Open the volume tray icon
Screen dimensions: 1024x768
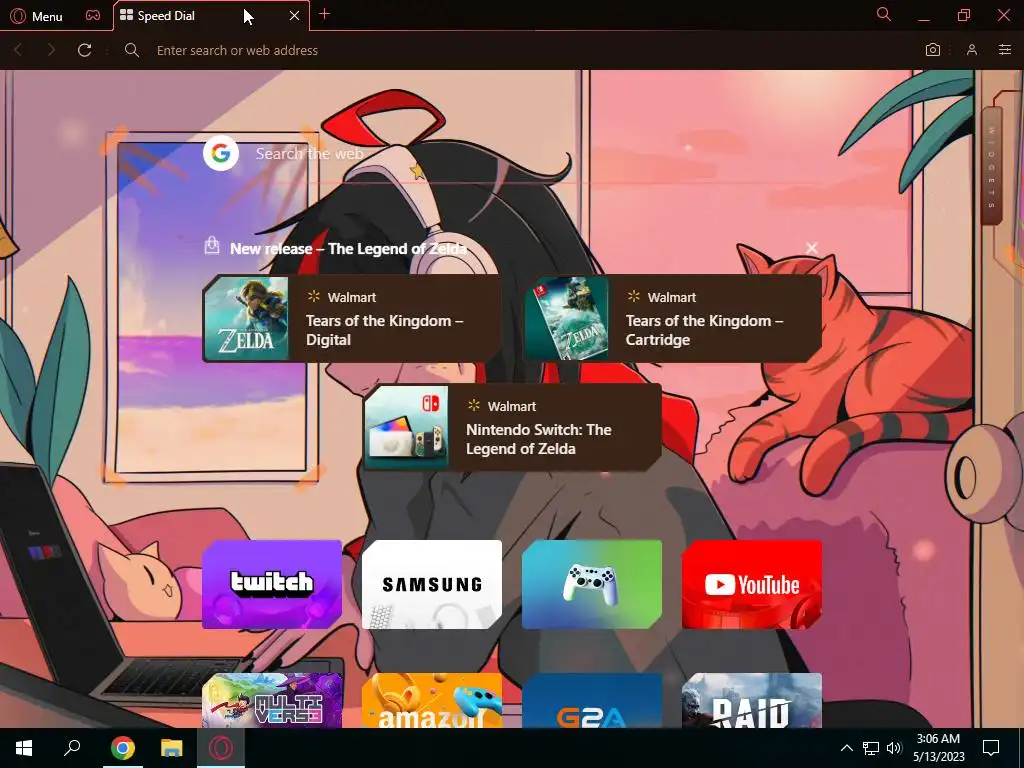[x=894, y=748]
